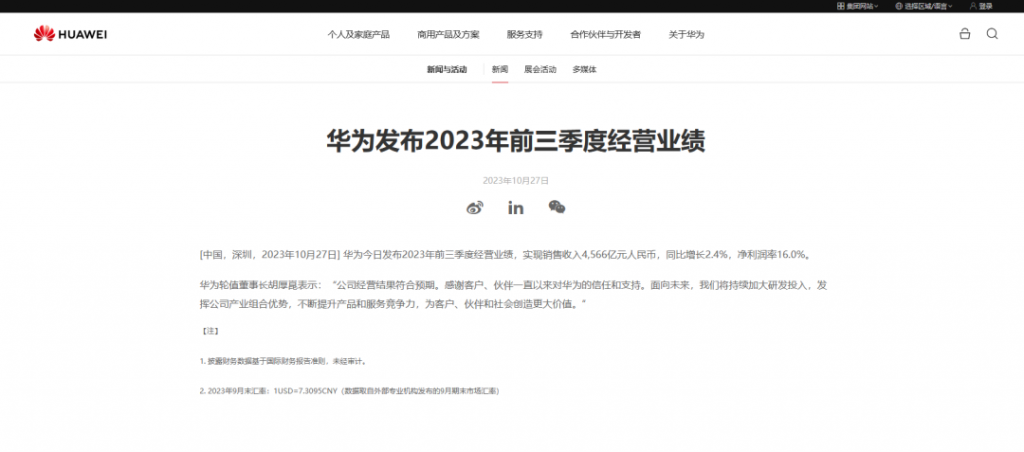Expand the 集团网站 dropdown
This screenshot has width=1024, height=452.
pyautogui.click(x=857, y=6)
